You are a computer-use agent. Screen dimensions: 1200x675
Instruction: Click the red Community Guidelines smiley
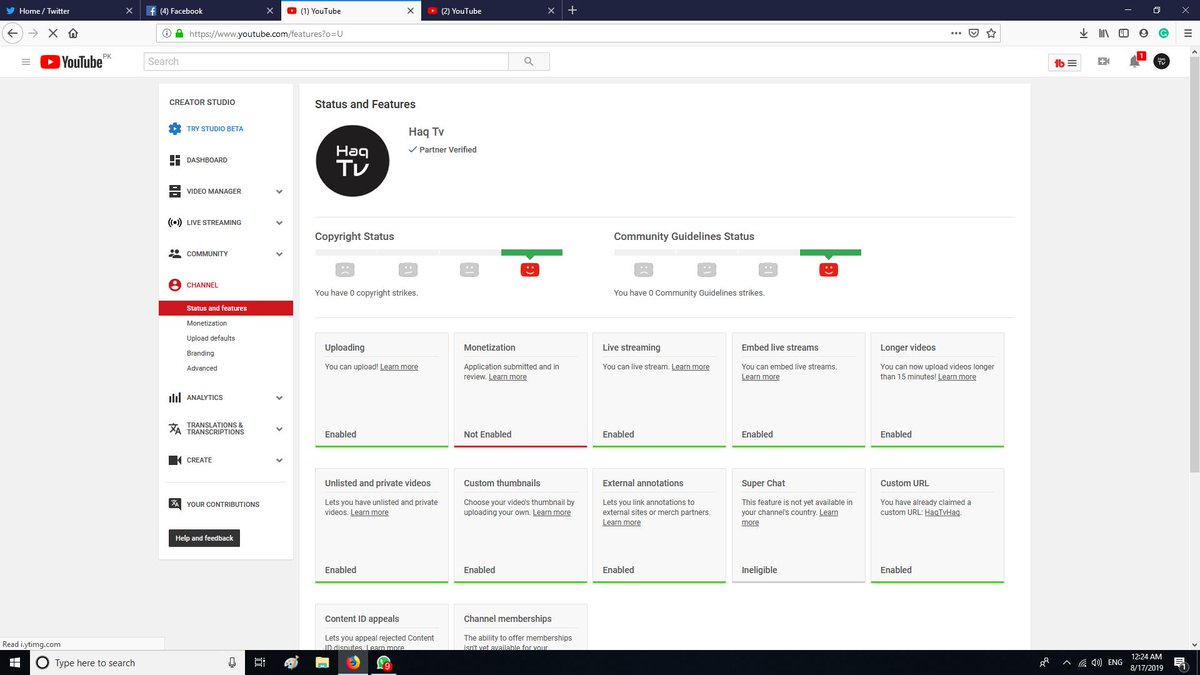click(x=829, y=269)
